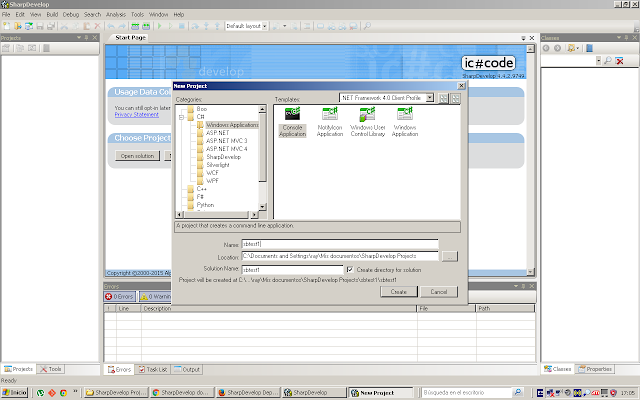Open Chrome from quick launch bar
The image size is (640, 400).
click(x=63, y=393)
